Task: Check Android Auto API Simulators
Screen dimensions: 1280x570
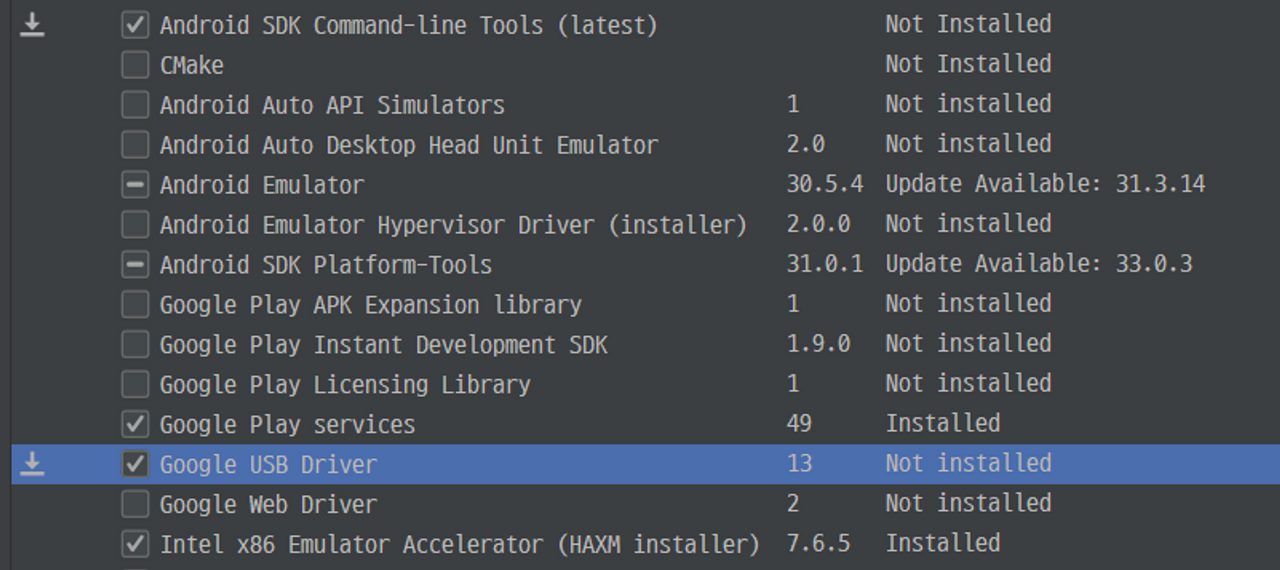Action: click(135, 105)
